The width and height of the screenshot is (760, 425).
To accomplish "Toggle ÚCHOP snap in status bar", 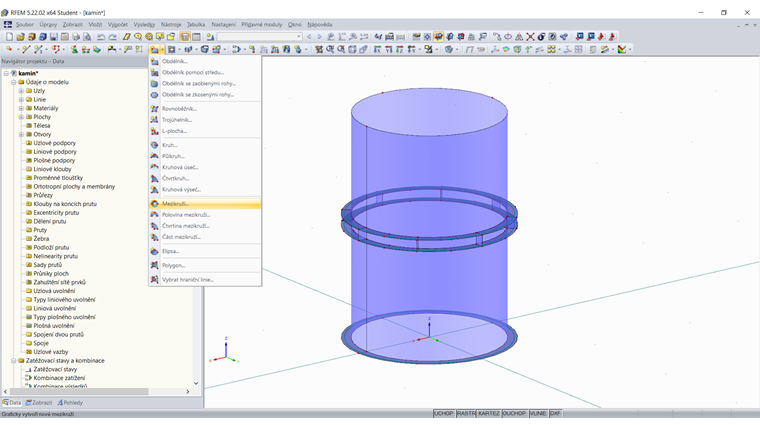I will [x=443, y=413].
